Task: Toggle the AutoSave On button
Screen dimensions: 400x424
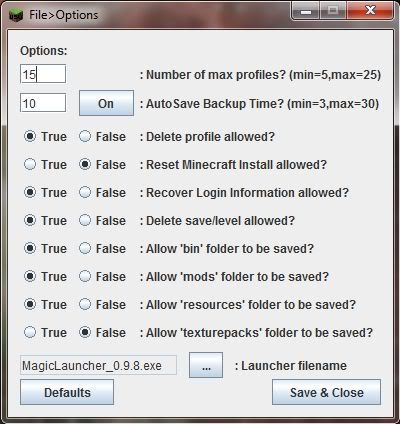Action: pos(106,103)
